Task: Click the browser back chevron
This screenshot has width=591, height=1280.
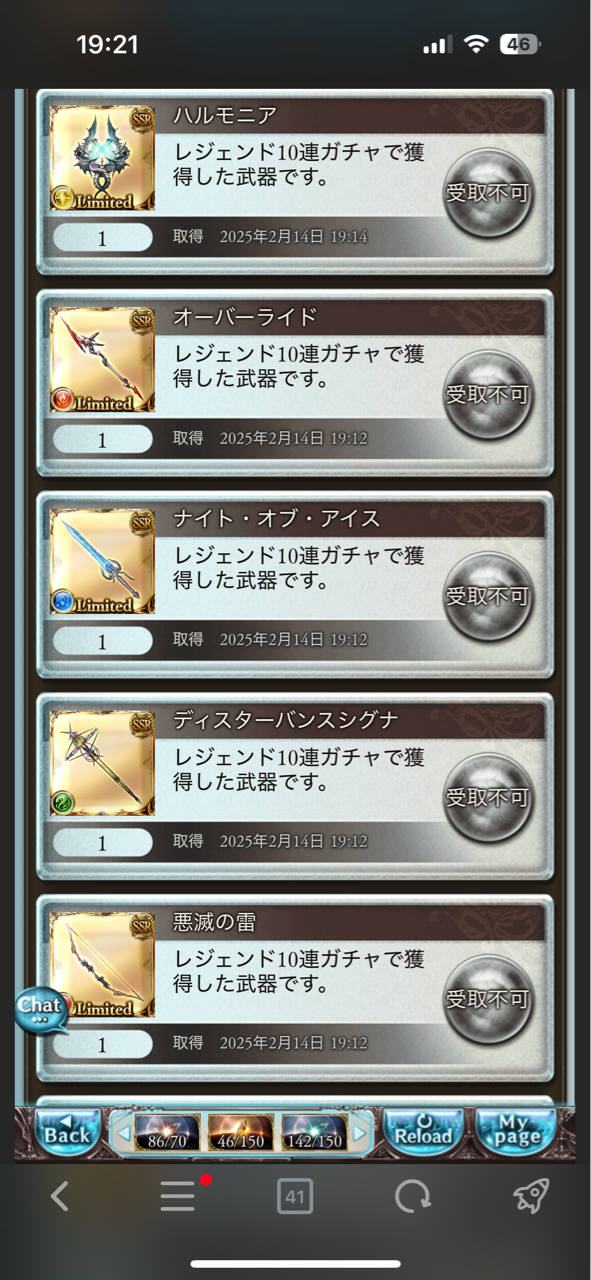Action: tap(60, 1196)
